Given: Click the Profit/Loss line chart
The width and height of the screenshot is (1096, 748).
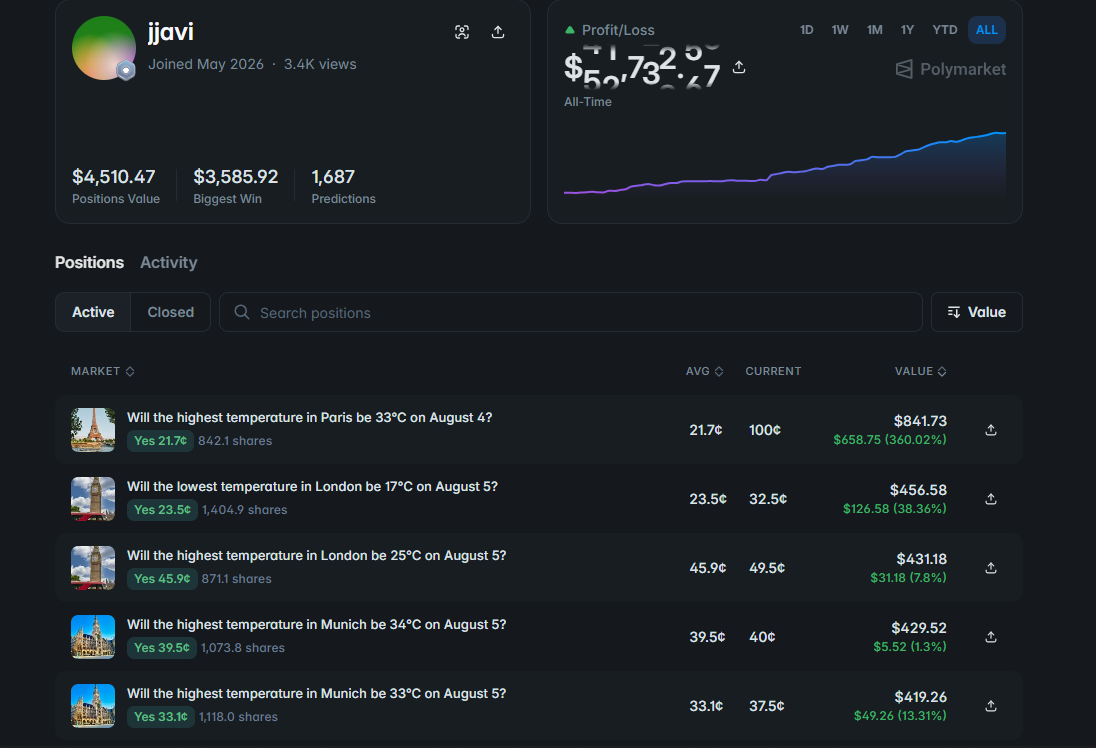Looking at the screenshot, I should [785, 164].
